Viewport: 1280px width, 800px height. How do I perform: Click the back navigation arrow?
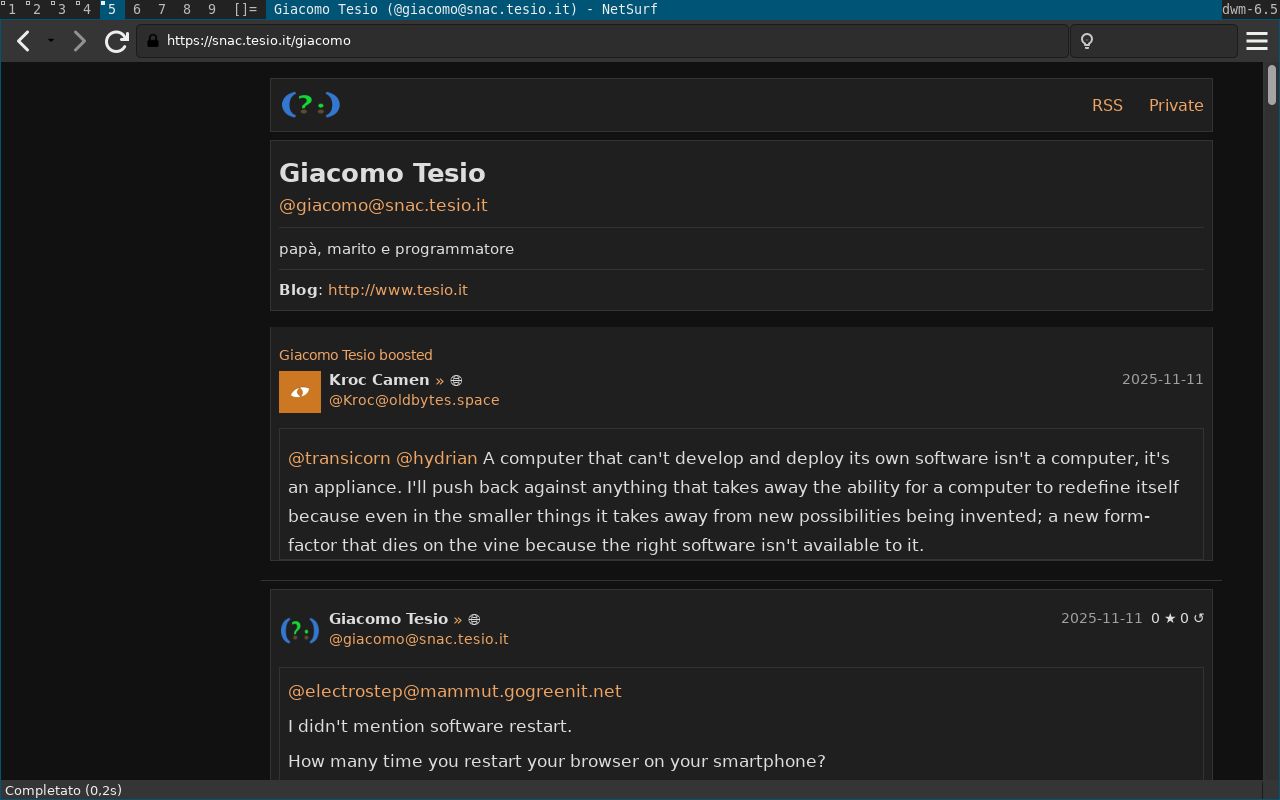coord(23,41)
